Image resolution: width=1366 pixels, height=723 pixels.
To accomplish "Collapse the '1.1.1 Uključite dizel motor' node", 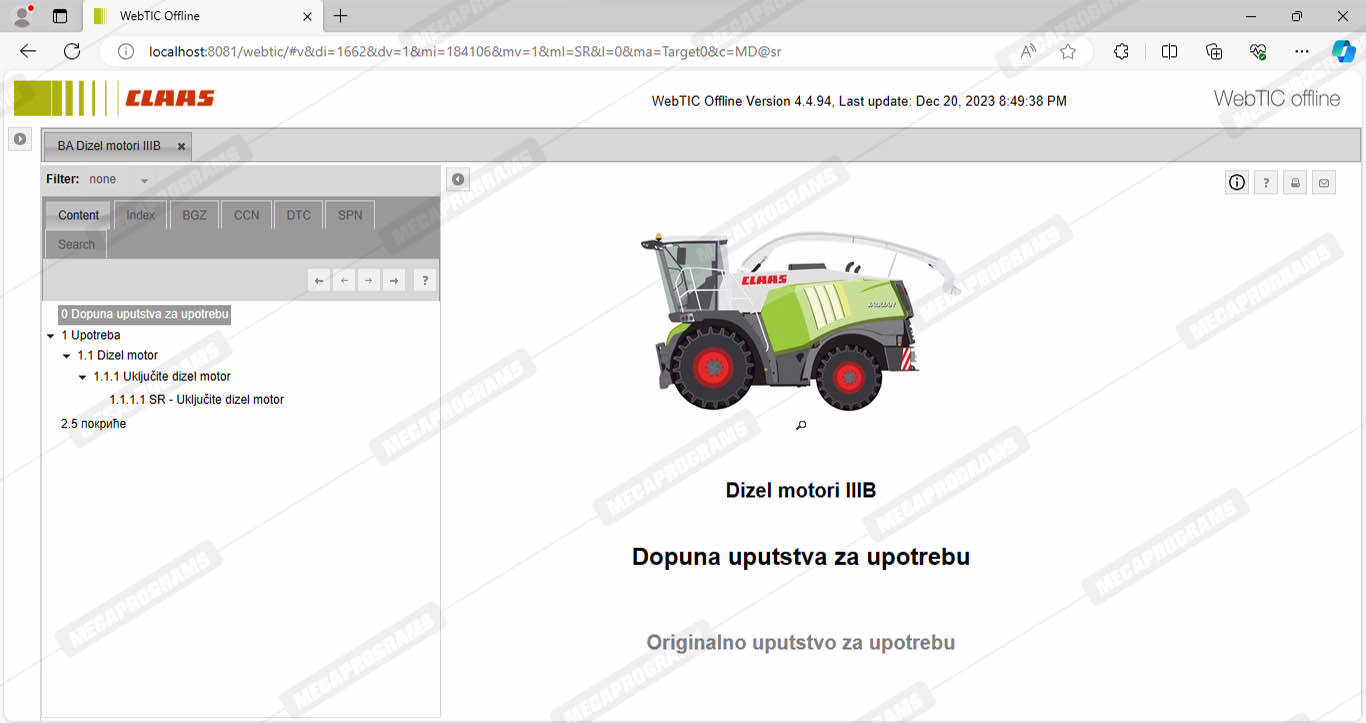I will (83, 378).
